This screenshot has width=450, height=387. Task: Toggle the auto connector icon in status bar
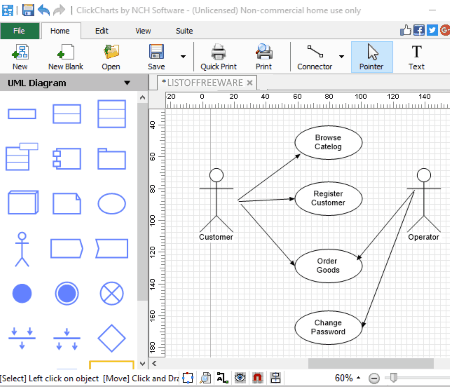pyautogui.click(x=222, y=378)
